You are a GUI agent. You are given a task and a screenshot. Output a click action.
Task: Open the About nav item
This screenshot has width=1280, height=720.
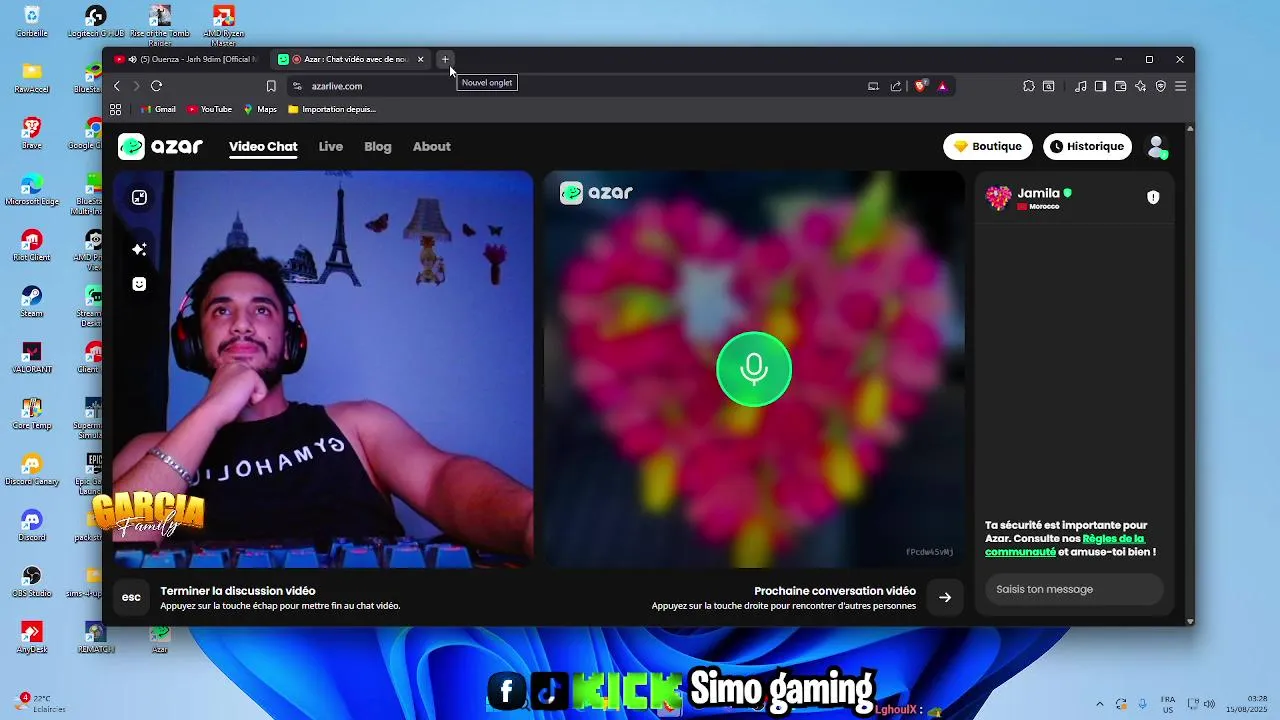point(432,146)
